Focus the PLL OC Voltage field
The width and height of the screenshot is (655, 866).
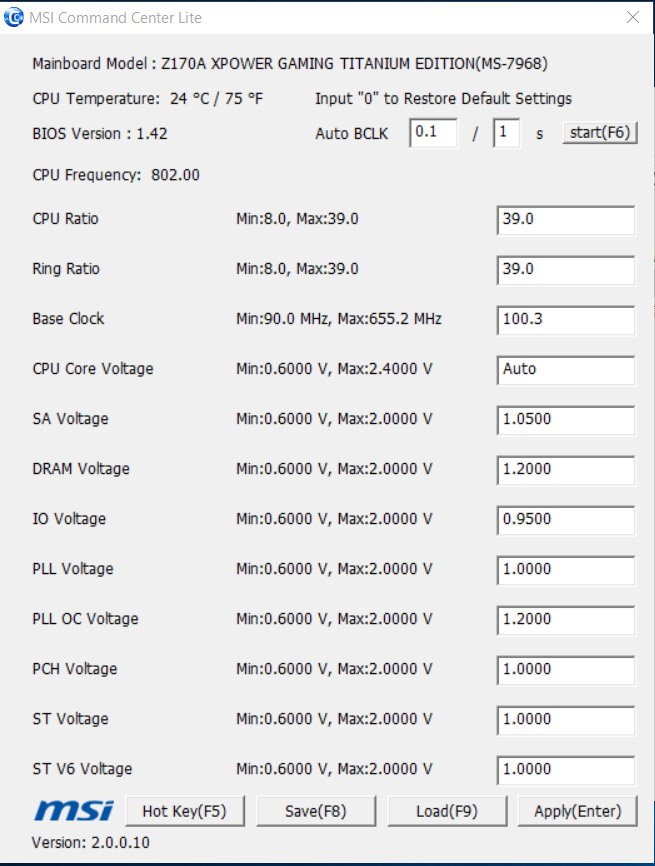pos(566,620)
